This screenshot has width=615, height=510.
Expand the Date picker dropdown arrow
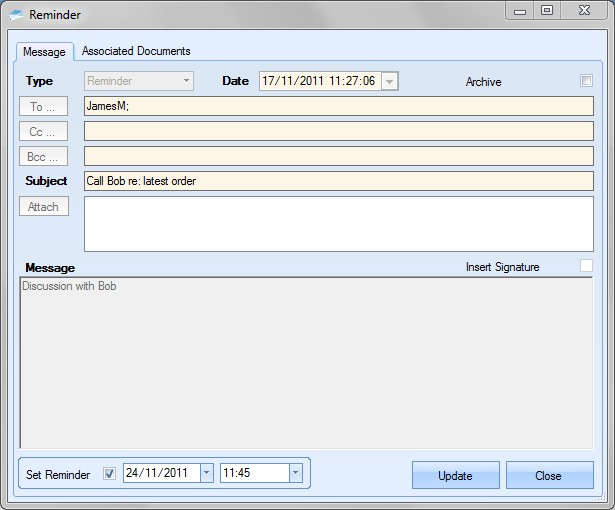coord(389,82)
